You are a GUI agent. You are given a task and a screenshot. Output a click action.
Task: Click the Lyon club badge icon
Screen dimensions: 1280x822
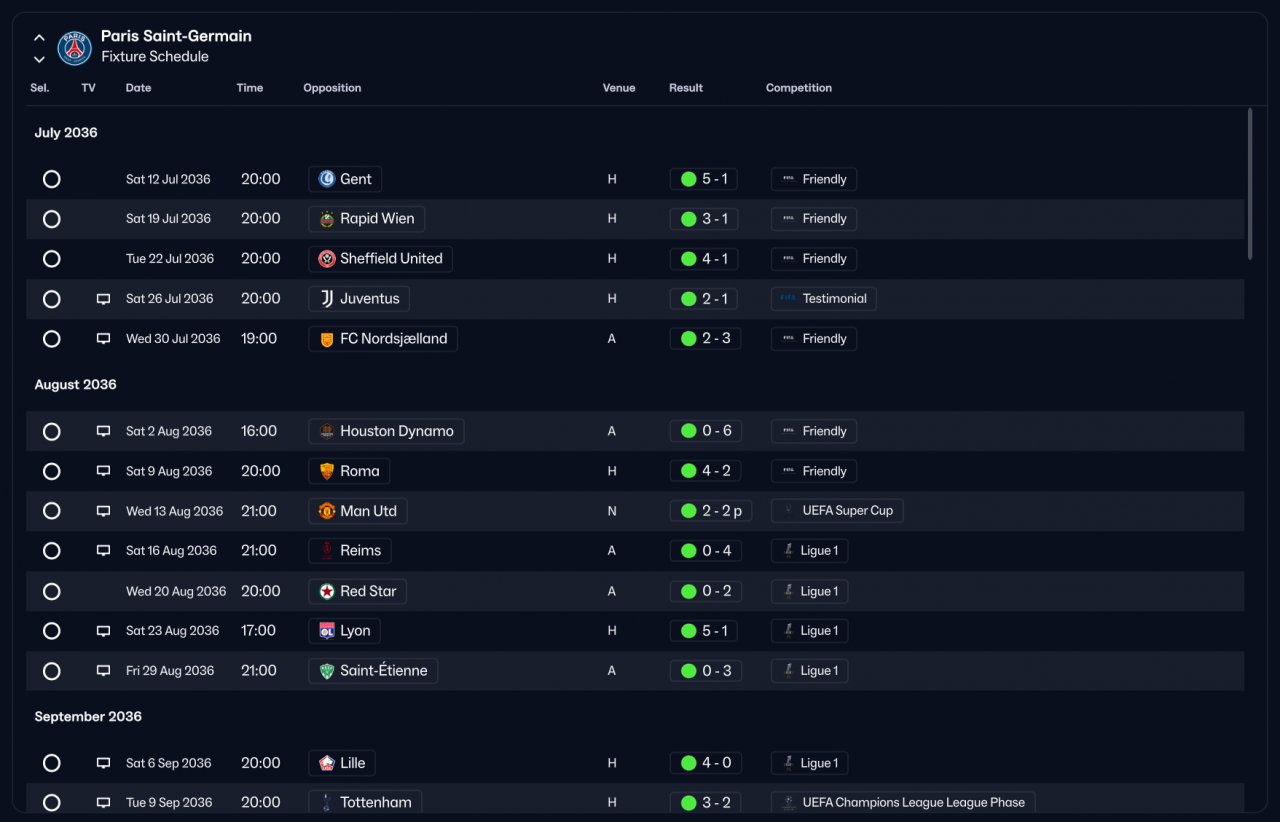tap(326, 631)
